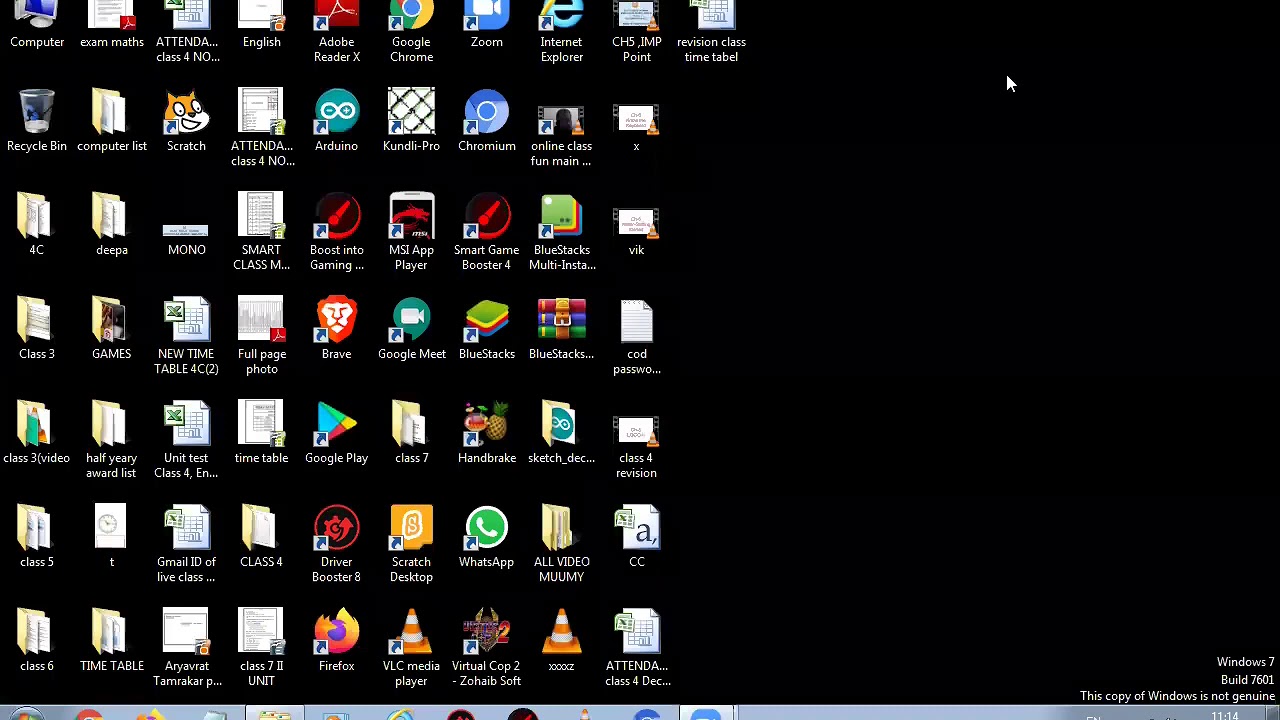Click the half yearly award list folder
This screenshot has width=1280, height=720.
point(111,440)
